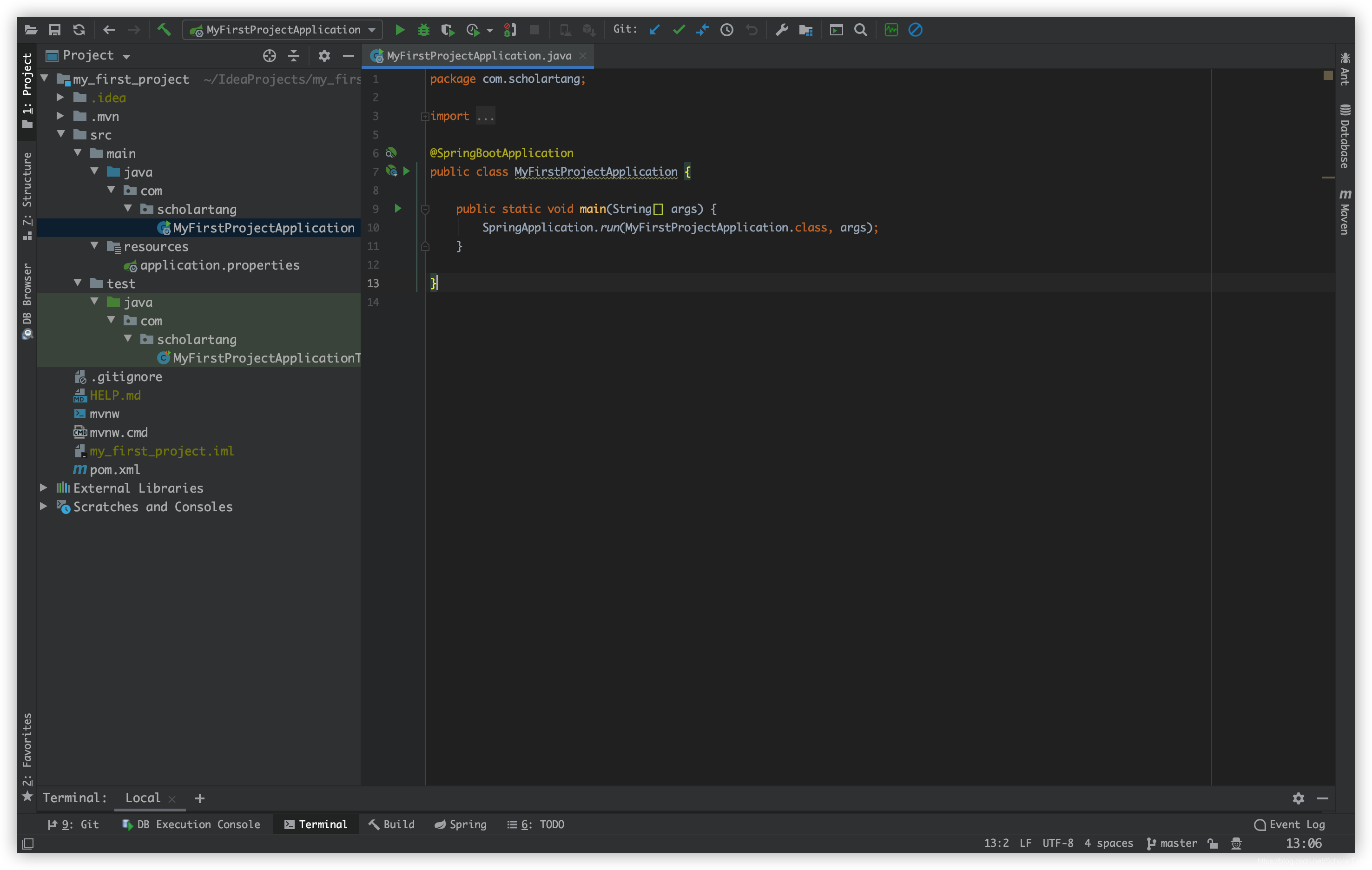Viewport: 1372px width, 870px height.
Task: Open DB Execution Console tool window
Action: [x=191, y=824]
